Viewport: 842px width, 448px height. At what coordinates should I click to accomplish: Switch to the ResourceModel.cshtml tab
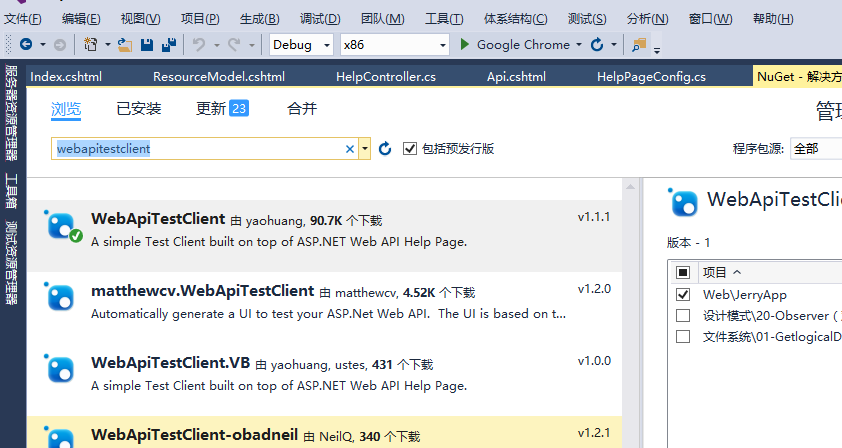pos(219,77)
